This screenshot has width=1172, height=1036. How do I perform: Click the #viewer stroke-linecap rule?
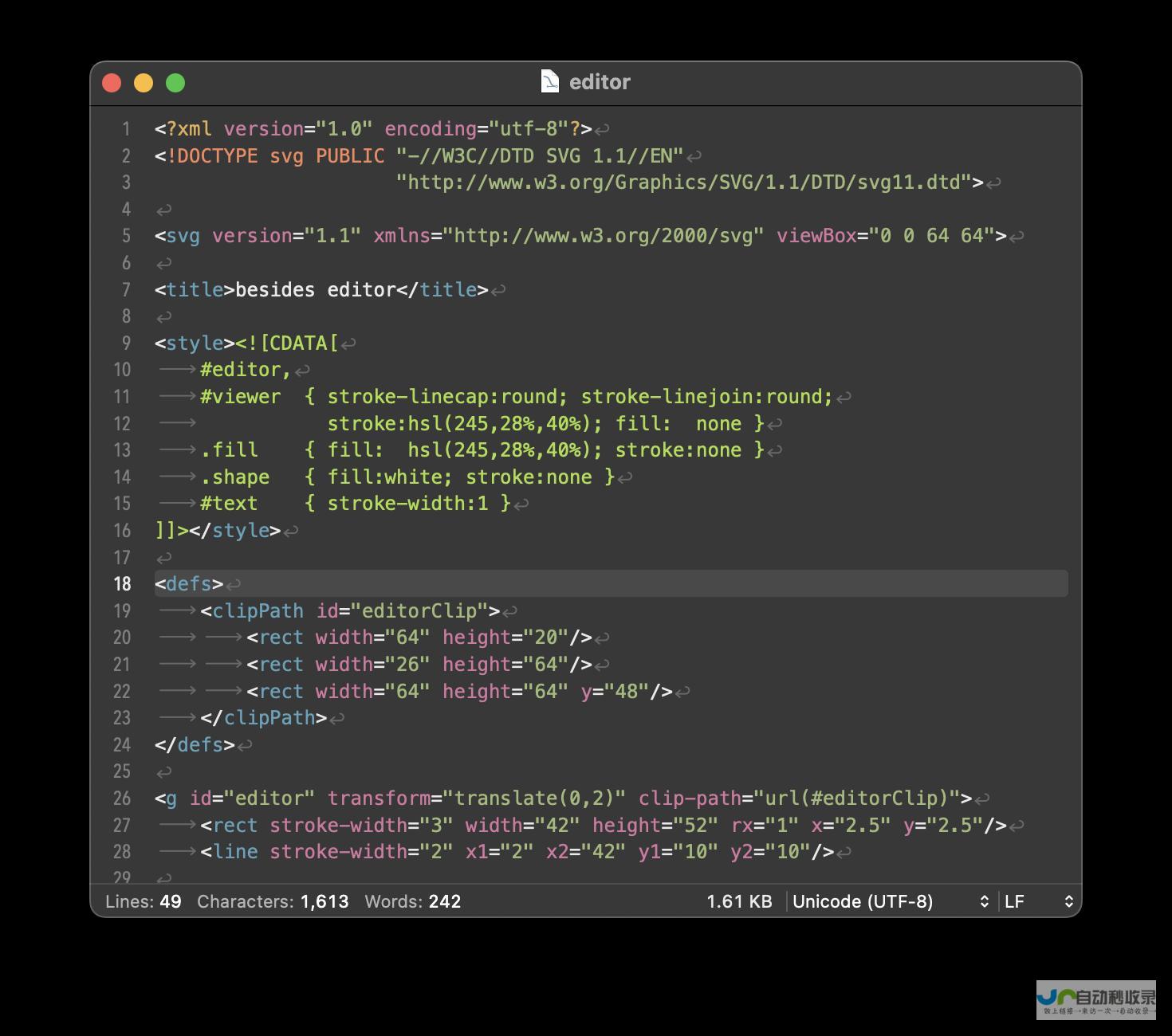[517, 397]
